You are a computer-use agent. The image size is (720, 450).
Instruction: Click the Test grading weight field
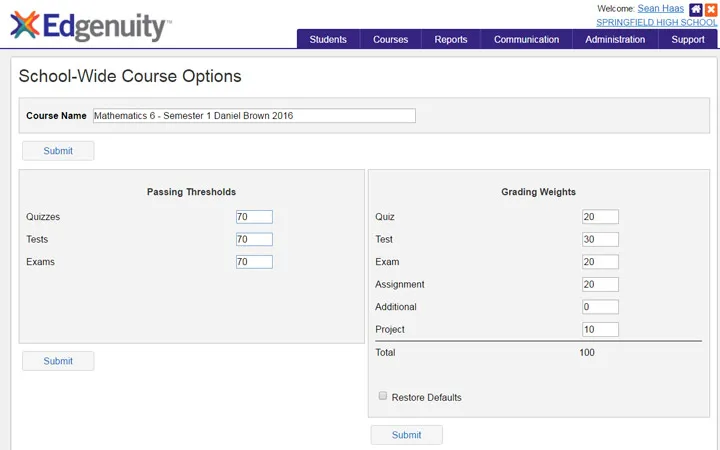600,240
